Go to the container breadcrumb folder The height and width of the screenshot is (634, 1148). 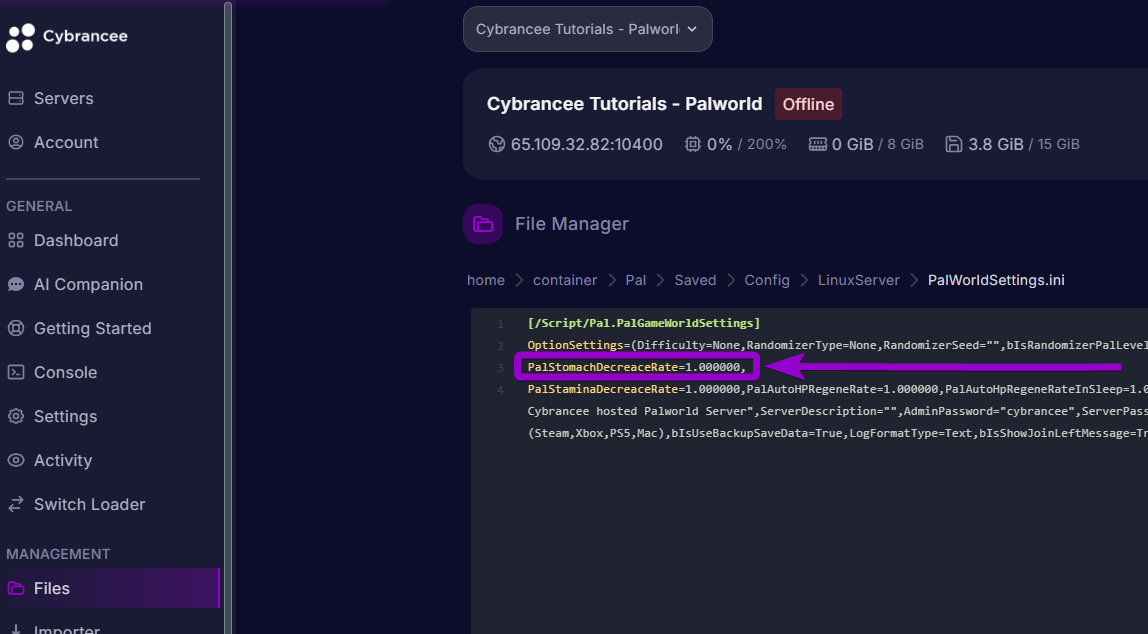click(x=565, y=280)
